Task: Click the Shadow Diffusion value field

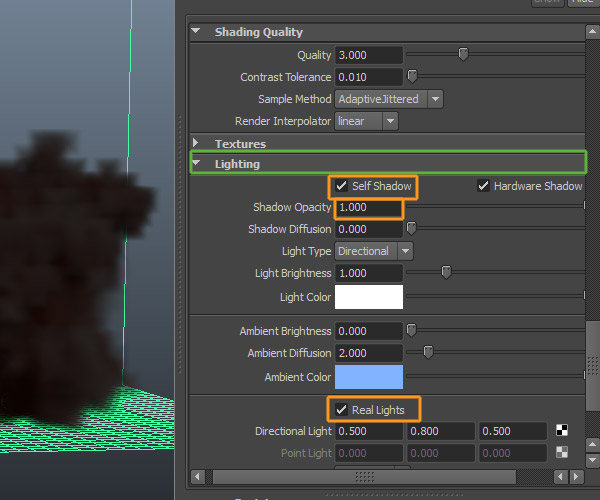Action: 369,229
